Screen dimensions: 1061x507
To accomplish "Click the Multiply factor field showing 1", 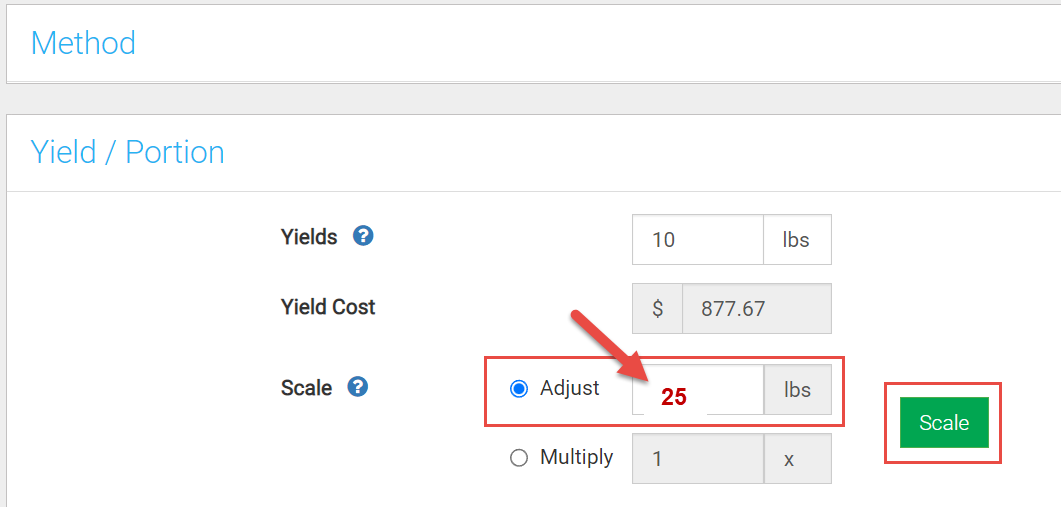I will (697, 459).
